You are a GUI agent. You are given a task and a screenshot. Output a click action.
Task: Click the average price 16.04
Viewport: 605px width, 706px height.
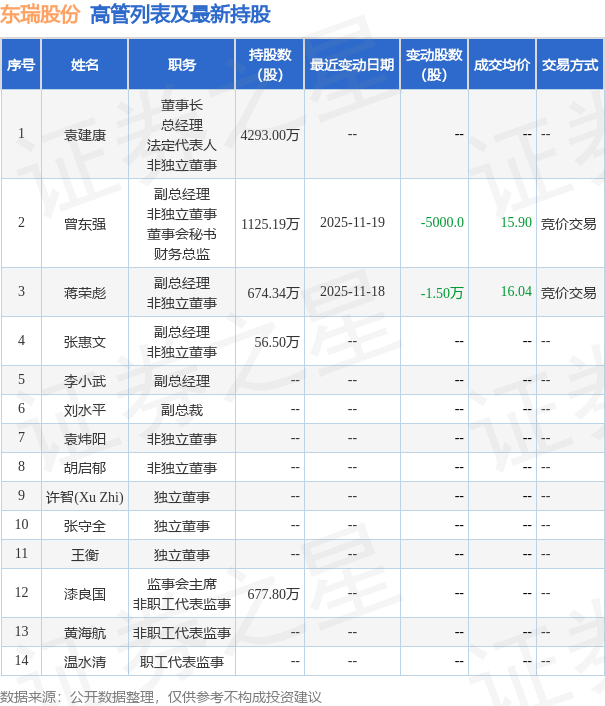point(516,291)
